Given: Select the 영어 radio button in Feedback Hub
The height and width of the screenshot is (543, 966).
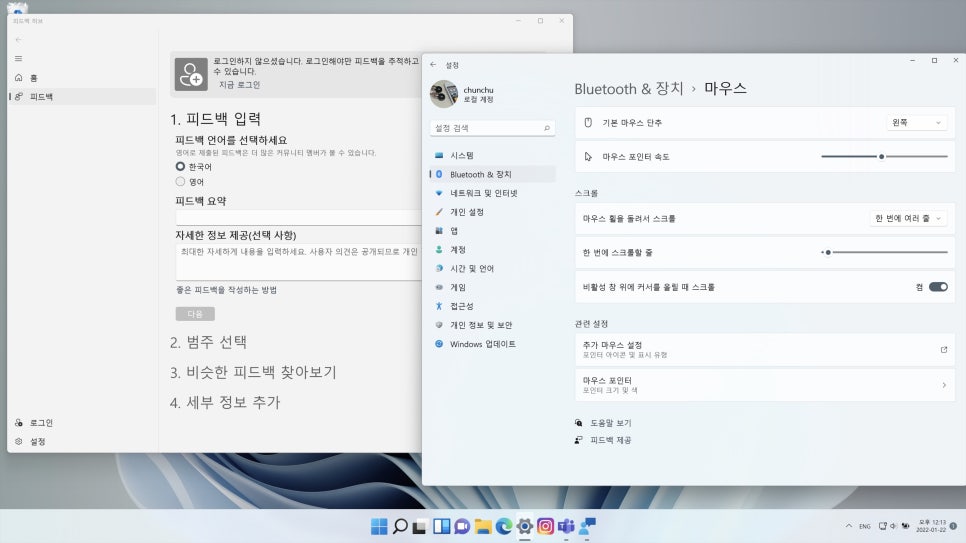Looking at the screenshot, I should (x=180, y=181).
